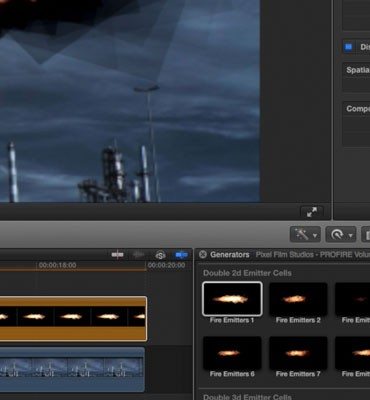The height and width of the screenshot is (400, 370).
Task: Toggle the Solo button in the timeline
Action: (x=160, y=255)
